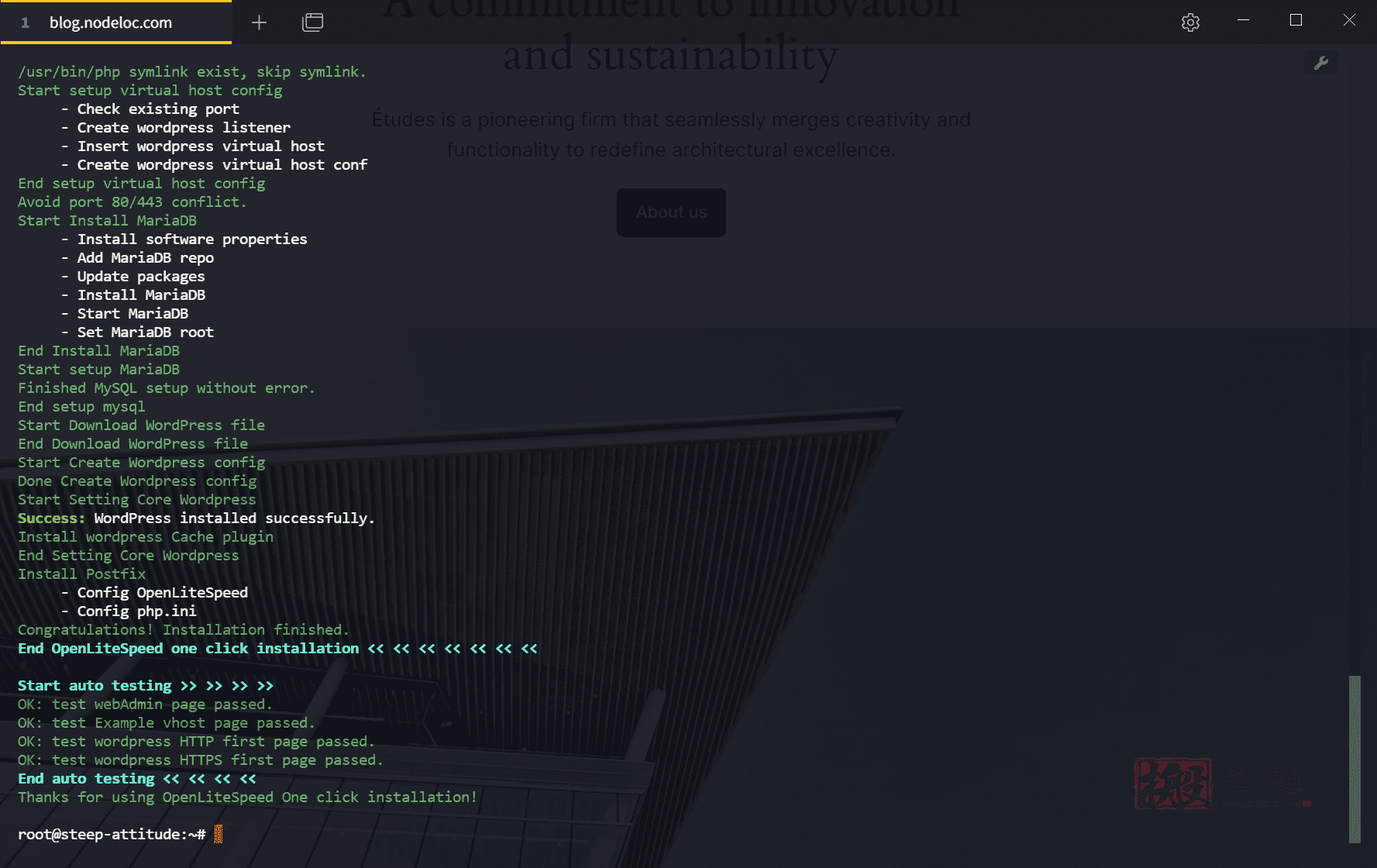Click 'Install wordpress Cache plugin' line
The width and height of the screenshot is (1377, 868).
click(146, 536)
